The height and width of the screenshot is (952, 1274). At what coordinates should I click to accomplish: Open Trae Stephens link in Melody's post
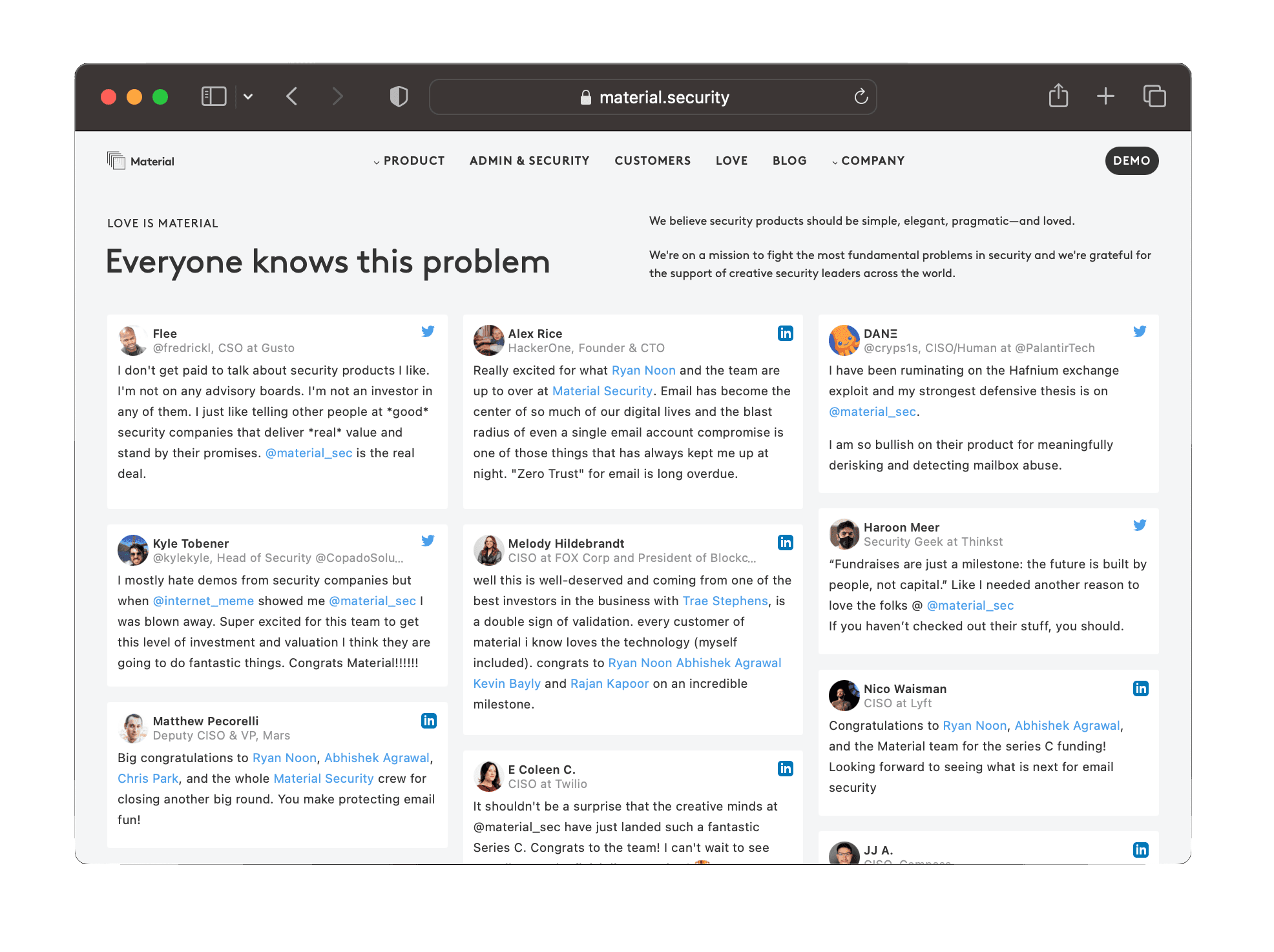coord(726,601)
